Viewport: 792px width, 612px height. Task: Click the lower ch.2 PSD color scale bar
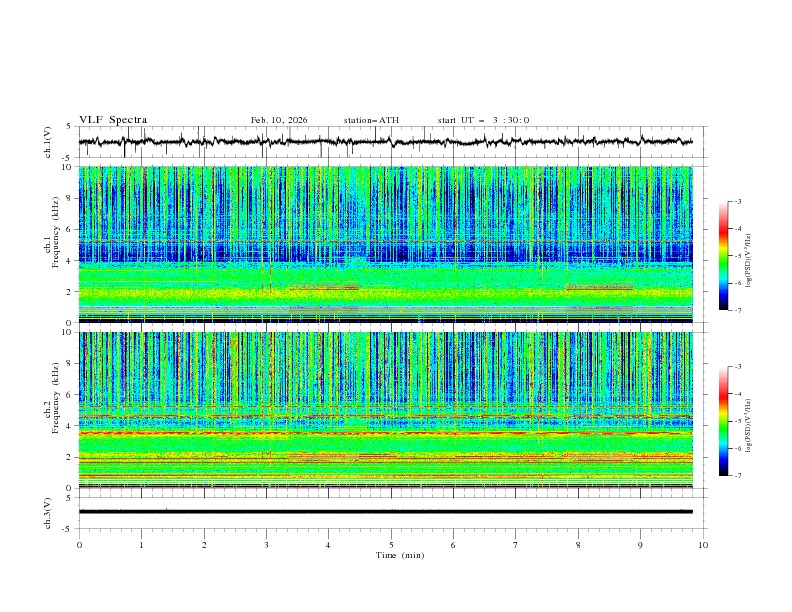click(723, 421)
